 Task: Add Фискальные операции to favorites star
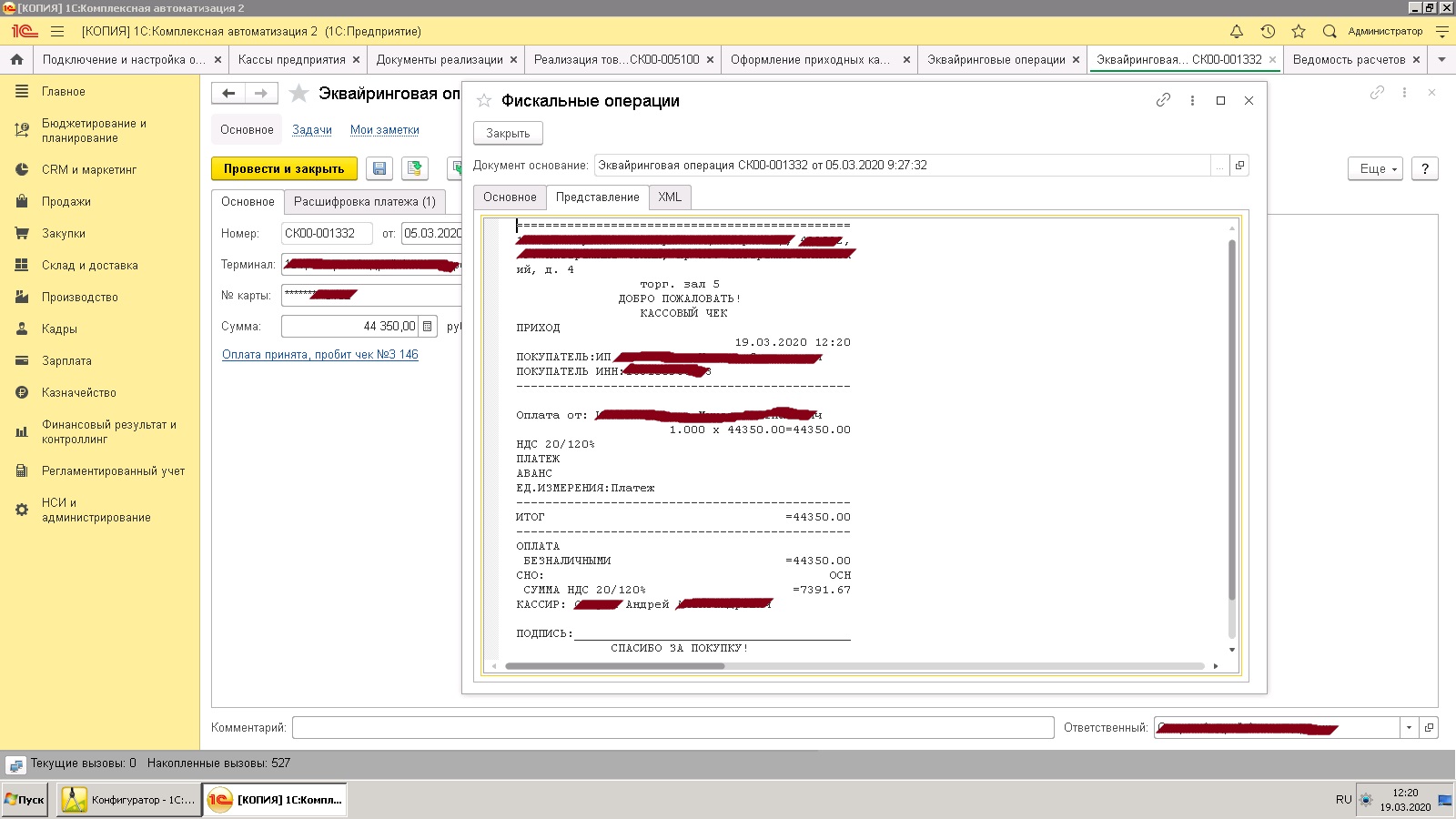(484, 101)
